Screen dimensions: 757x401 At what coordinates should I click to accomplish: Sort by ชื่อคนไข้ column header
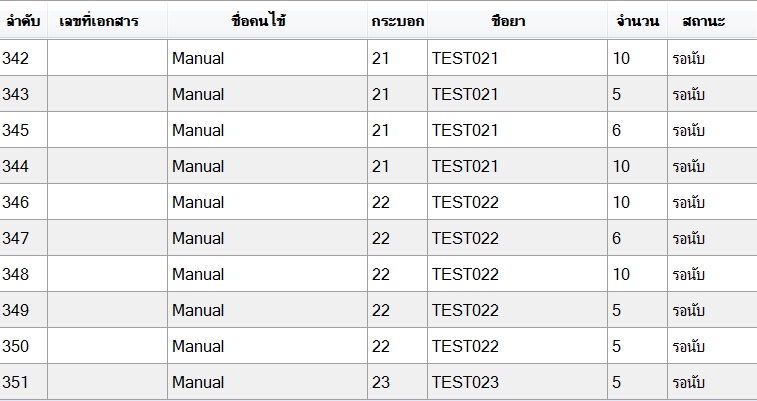click(x=258, y=21)
